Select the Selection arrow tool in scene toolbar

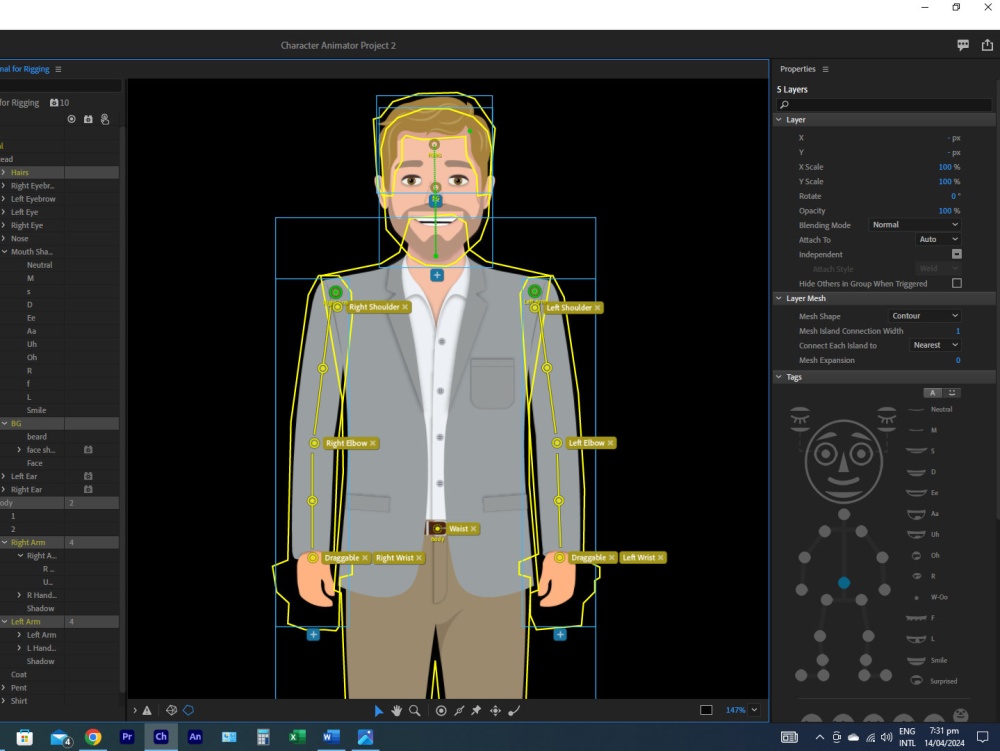pos(378,710)
